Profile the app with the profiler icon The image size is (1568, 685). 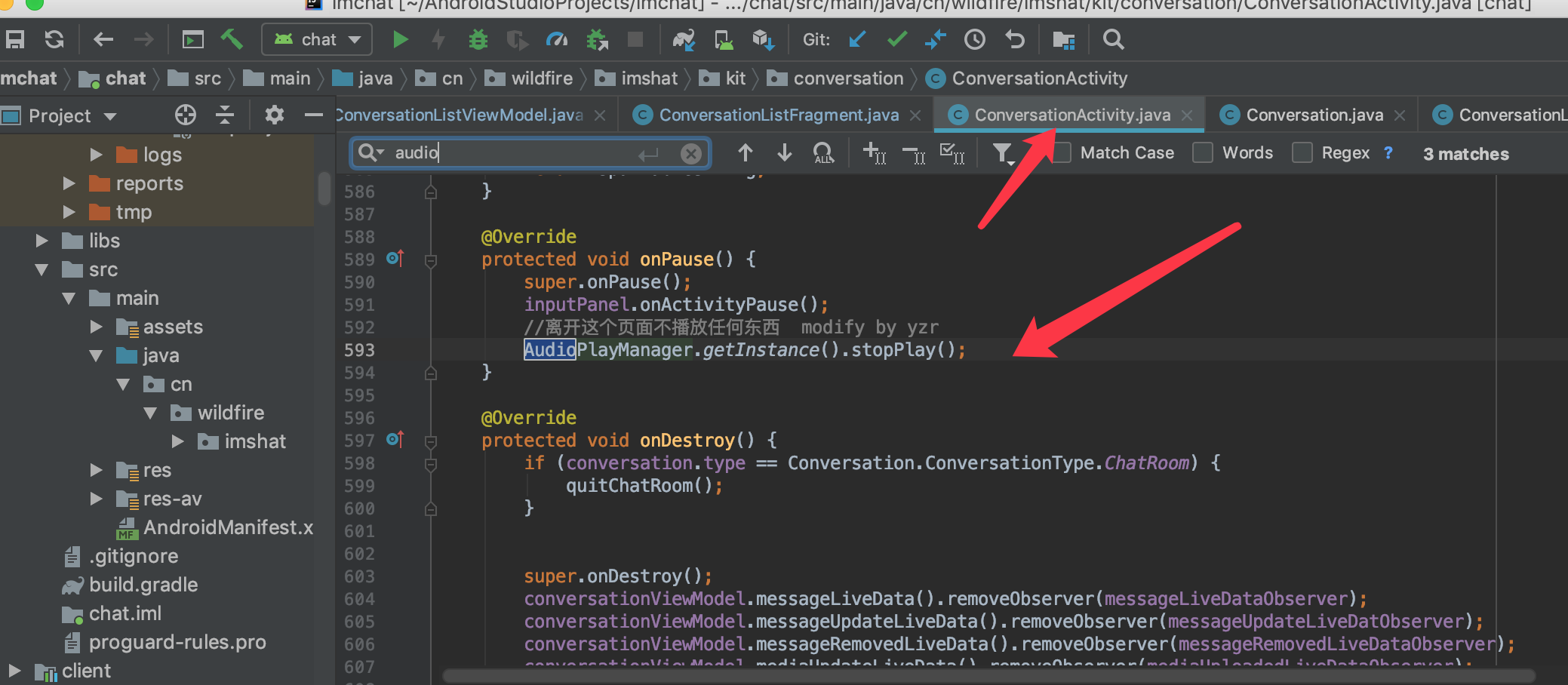coord(558,39)
